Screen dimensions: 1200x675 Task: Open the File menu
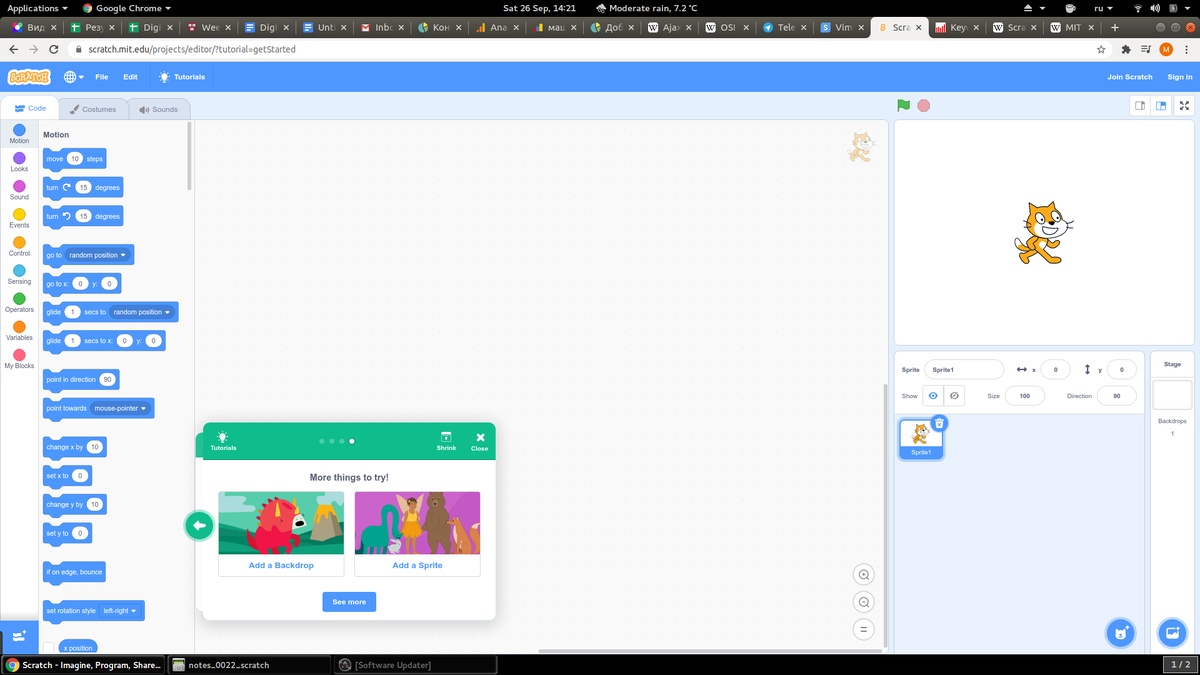(102, 77)
